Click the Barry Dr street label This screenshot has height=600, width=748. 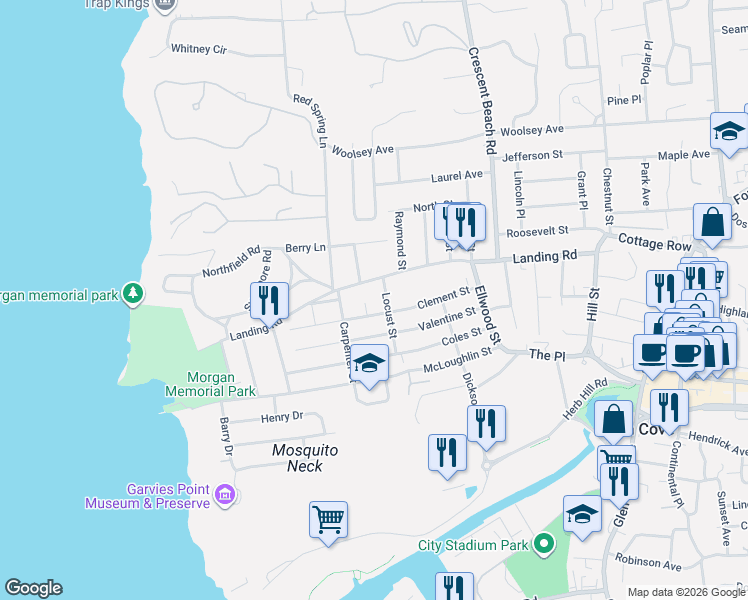226,436
